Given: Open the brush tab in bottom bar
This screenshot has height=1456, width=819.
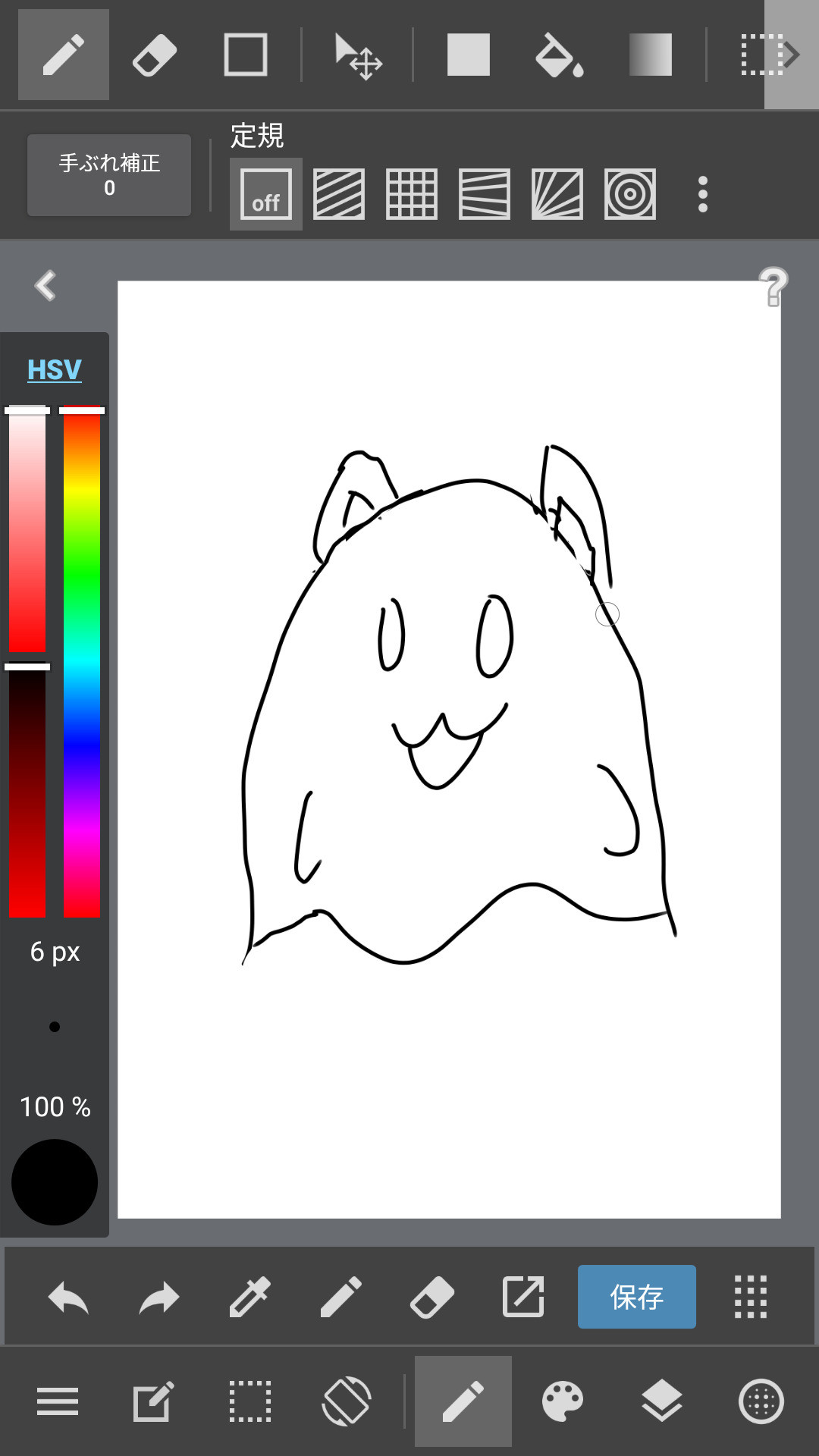Looking at the screenshot, I should (463, 1401).
